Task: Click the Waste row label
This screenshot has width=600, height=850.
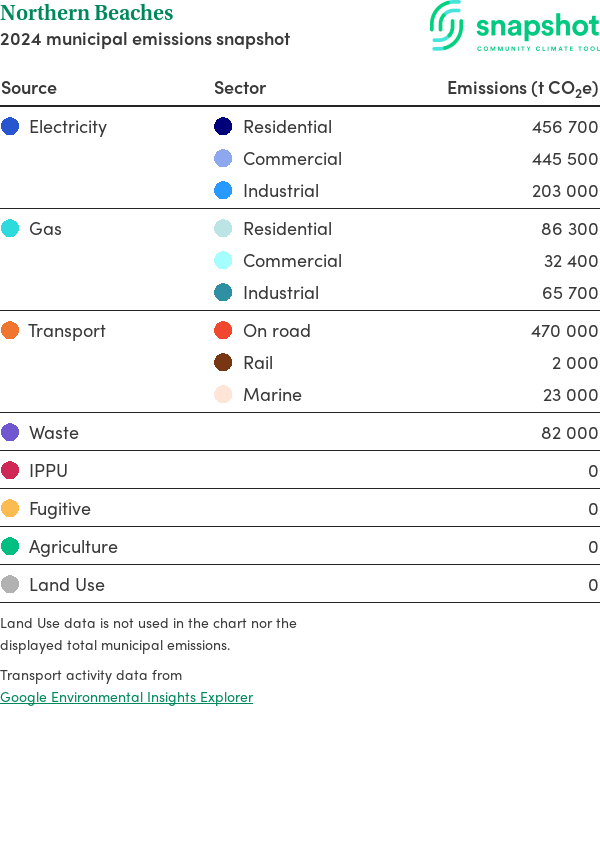Action: pos(54,433)
